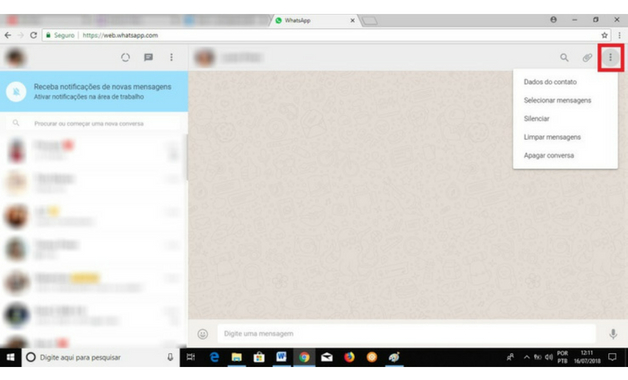Open the Action Center notification icon
Viewport: 628px width, 380px height.
pos(612,357)
